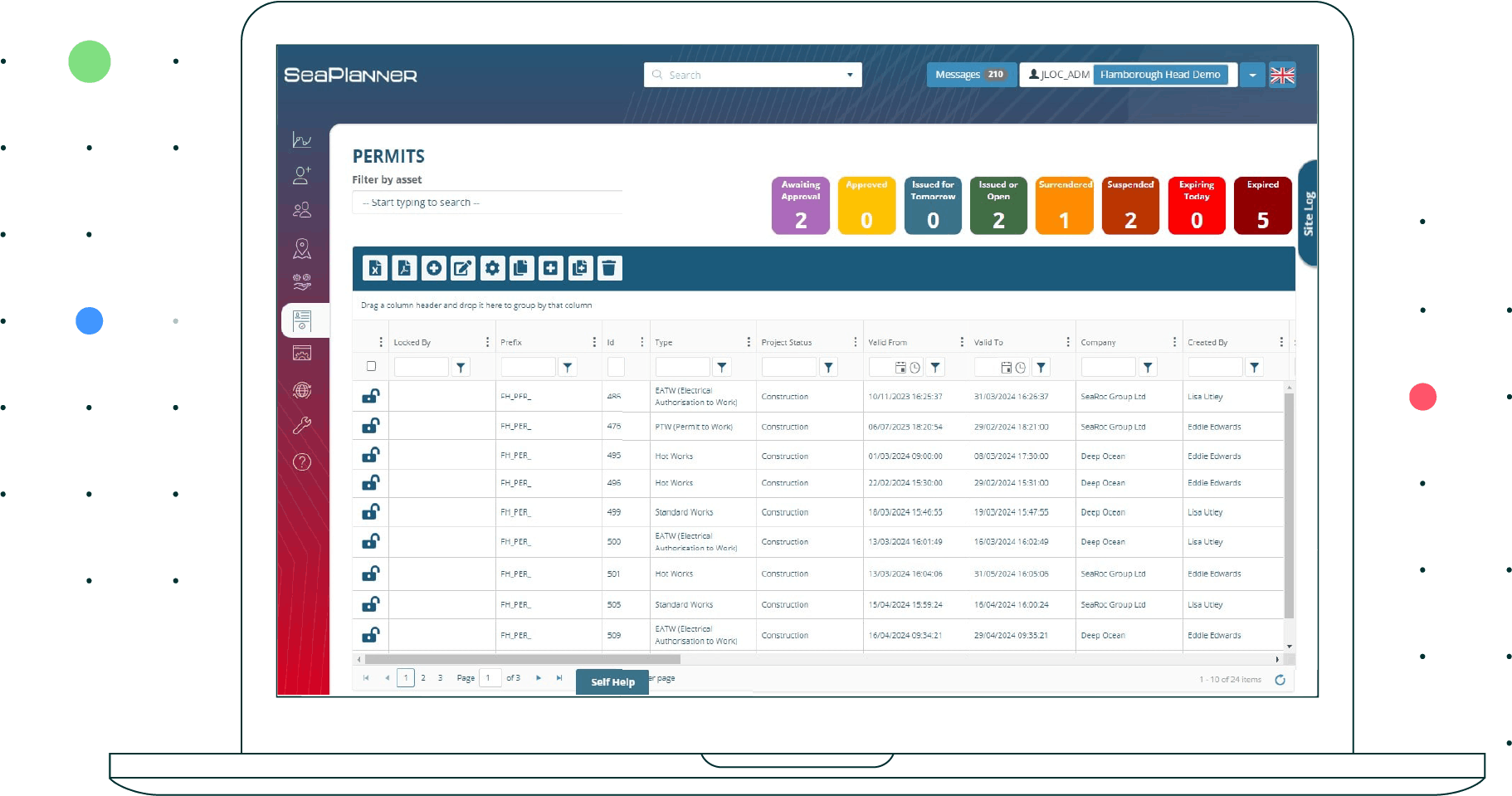Click the edit permit pencil icon

point(462,268)
